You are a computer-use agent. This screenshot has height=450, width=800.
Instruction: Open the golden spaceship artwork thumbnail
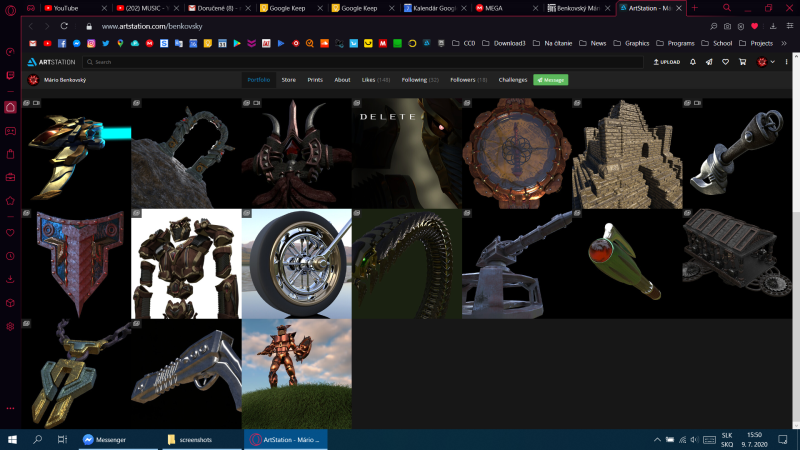(x=76, y=153)
